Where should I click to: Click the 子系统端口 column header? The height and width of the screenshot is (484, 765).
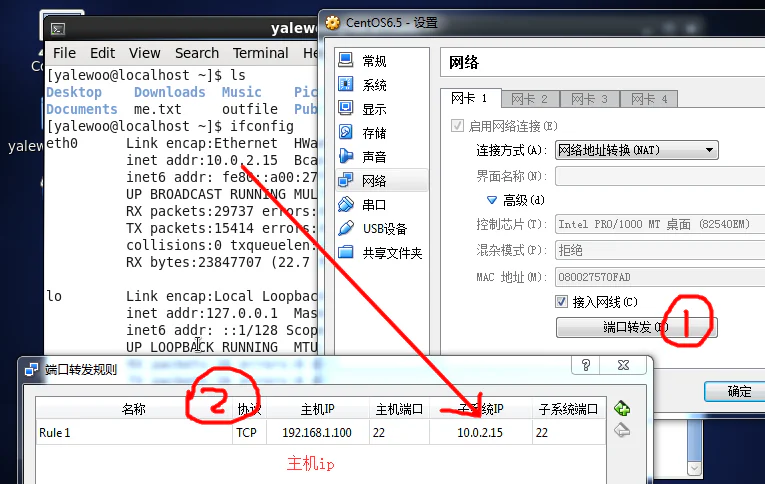point(568,409)
